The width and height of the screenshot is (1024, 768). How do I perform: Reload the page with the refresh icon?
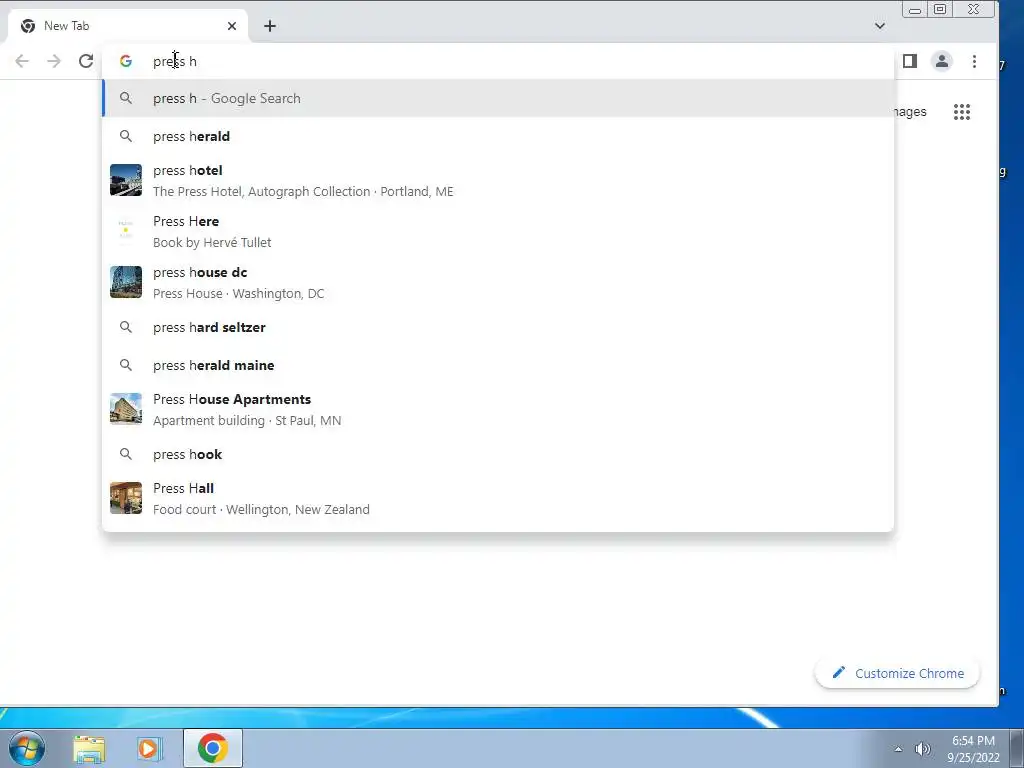point(86,61)
